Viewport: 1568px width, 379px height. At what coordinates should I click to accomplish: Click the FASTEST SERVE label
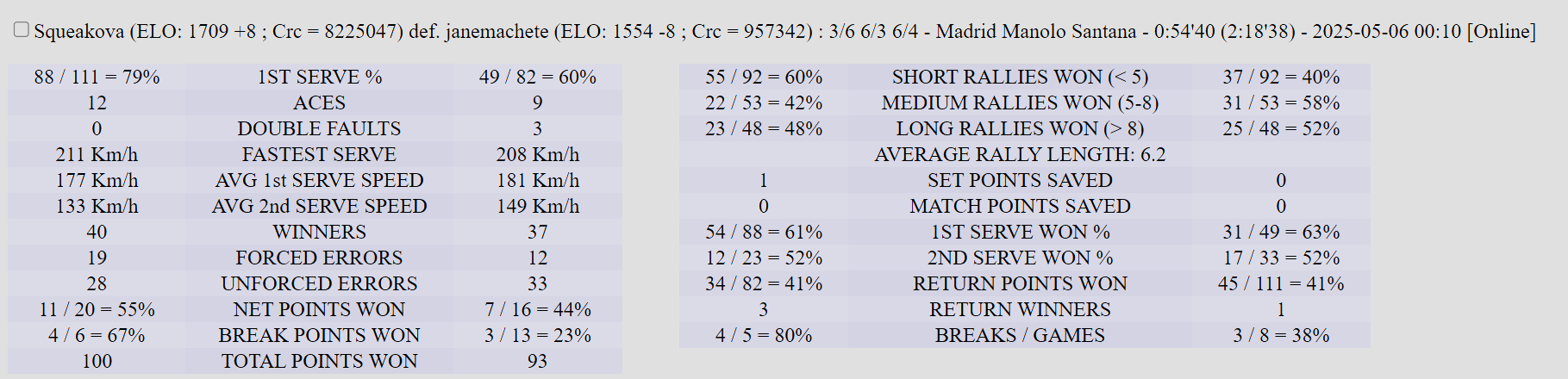coord(319,155)
